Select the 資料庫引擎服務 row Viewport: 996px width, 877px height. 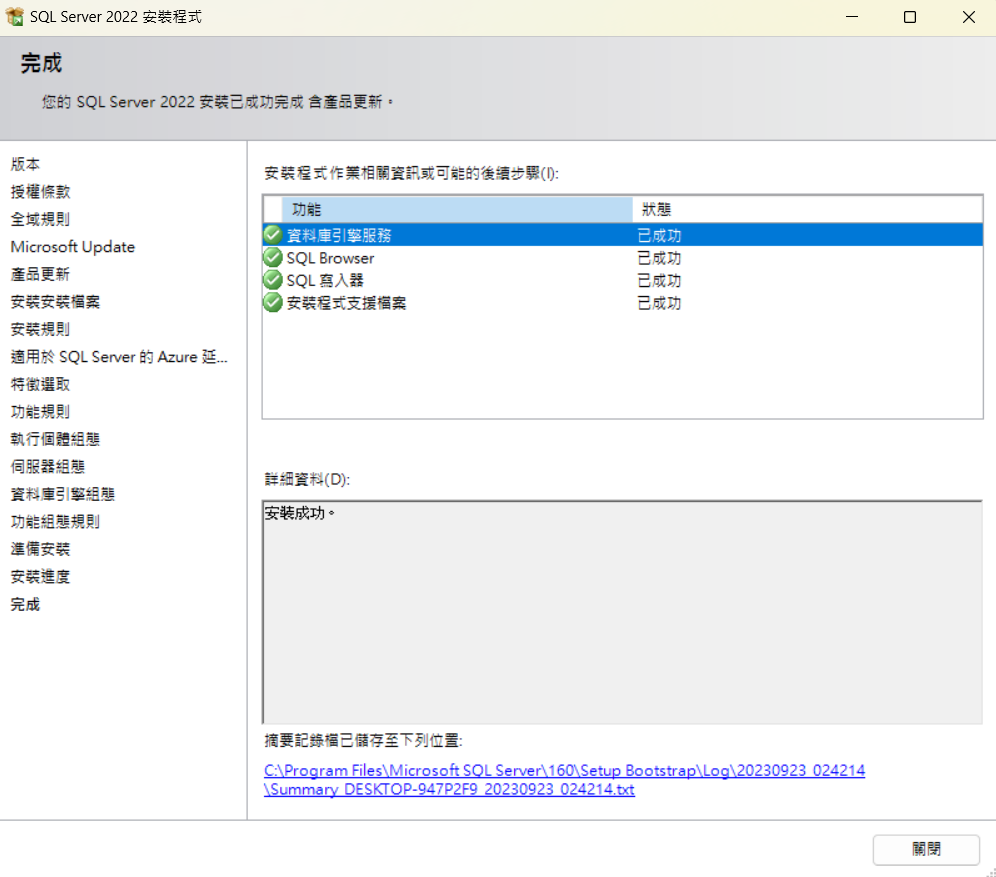[x=622, y=235]
